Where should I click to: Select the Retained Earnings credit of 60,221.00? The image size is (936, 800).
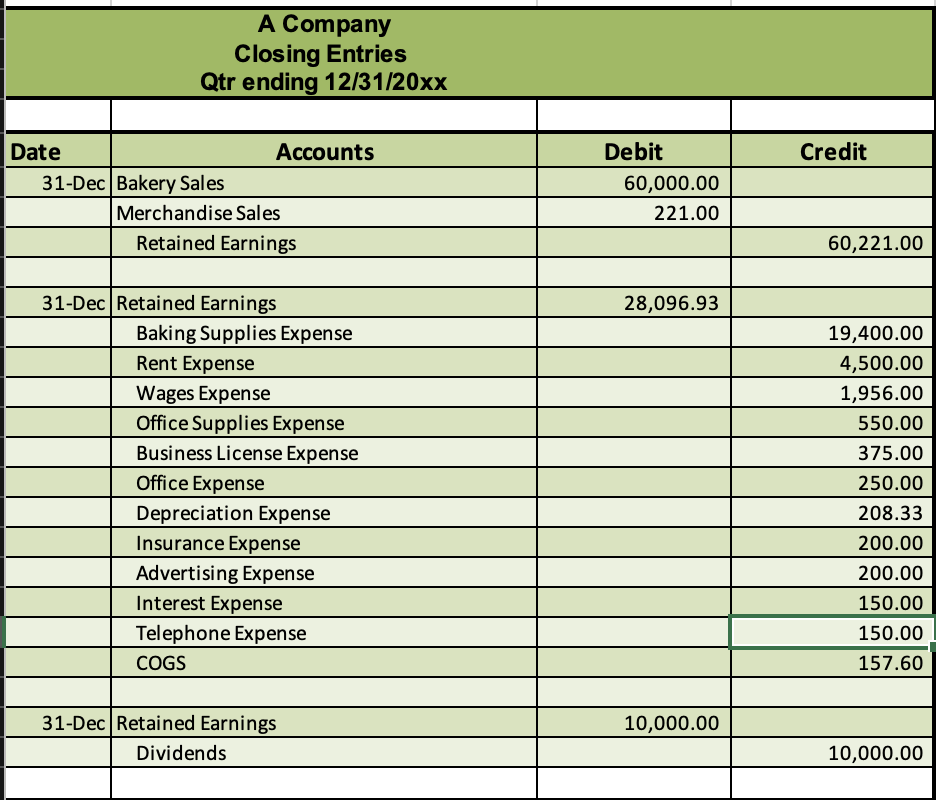tap(870, 243)
